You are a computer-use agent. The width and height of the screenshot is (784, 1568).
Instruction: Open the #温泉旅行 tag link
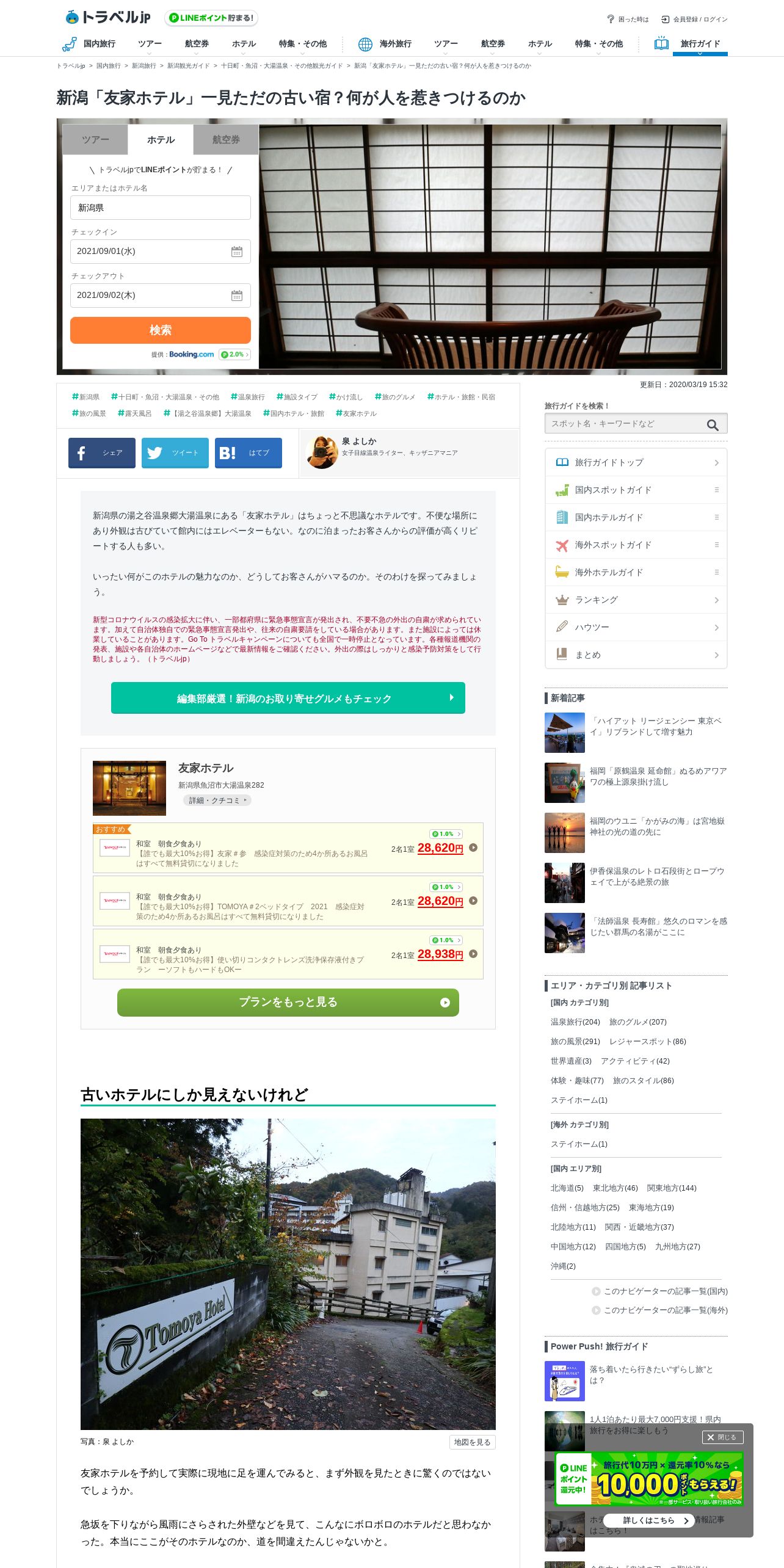pyautogui.click(x=248, y=397)
